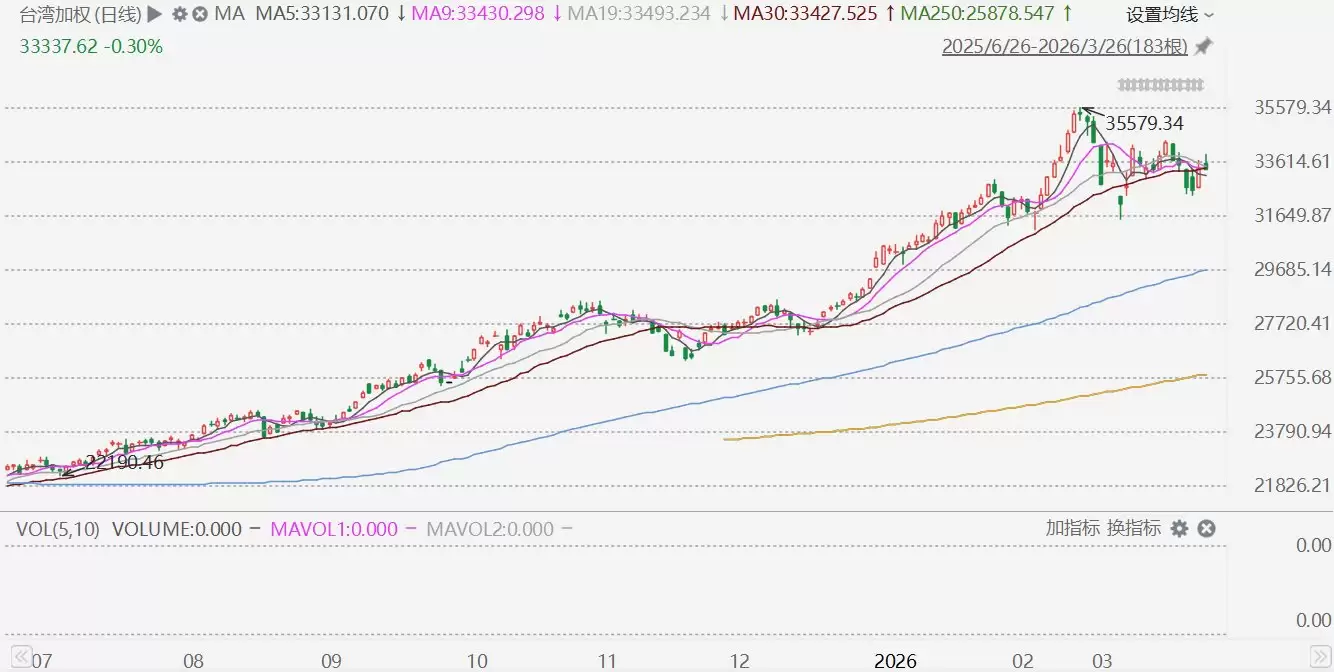Image resolution: width=1334 pixels, height=672 pixels.
Task: Open the 台湾加权(日线) period selector
Action: pos(74,14)
